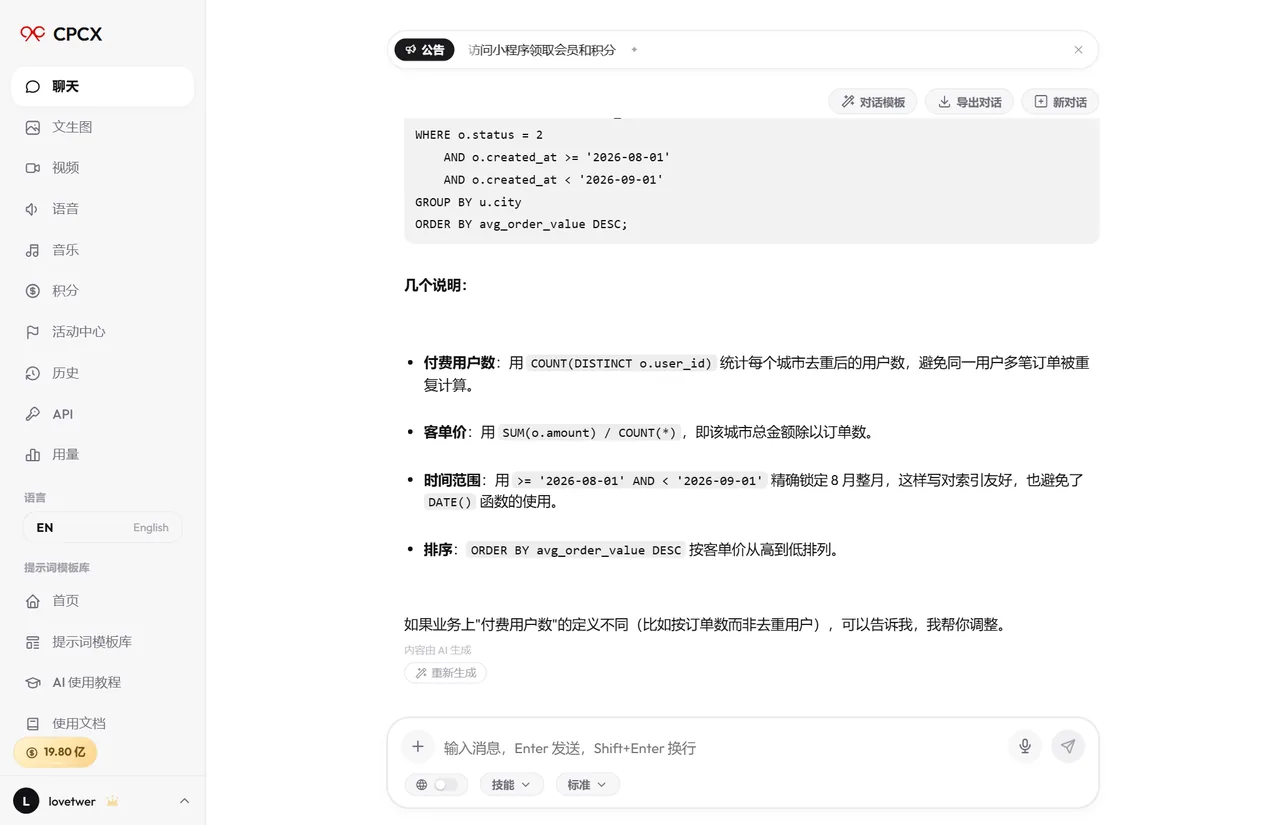The height and width of the screenshot is (825, 1280).
Task: Click the inline code SUM(o.amount) / COUNT(*)
Action: (x=589, y=433)
